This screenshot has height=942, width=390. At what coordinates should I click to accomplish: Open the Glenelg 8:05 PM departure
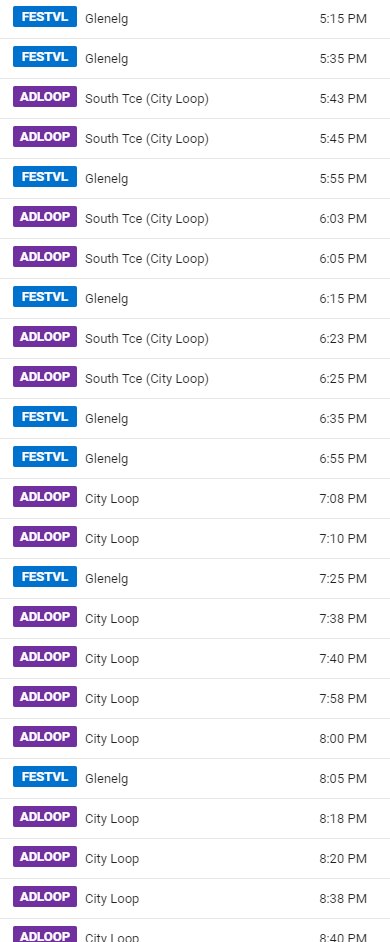click(195, 779)
